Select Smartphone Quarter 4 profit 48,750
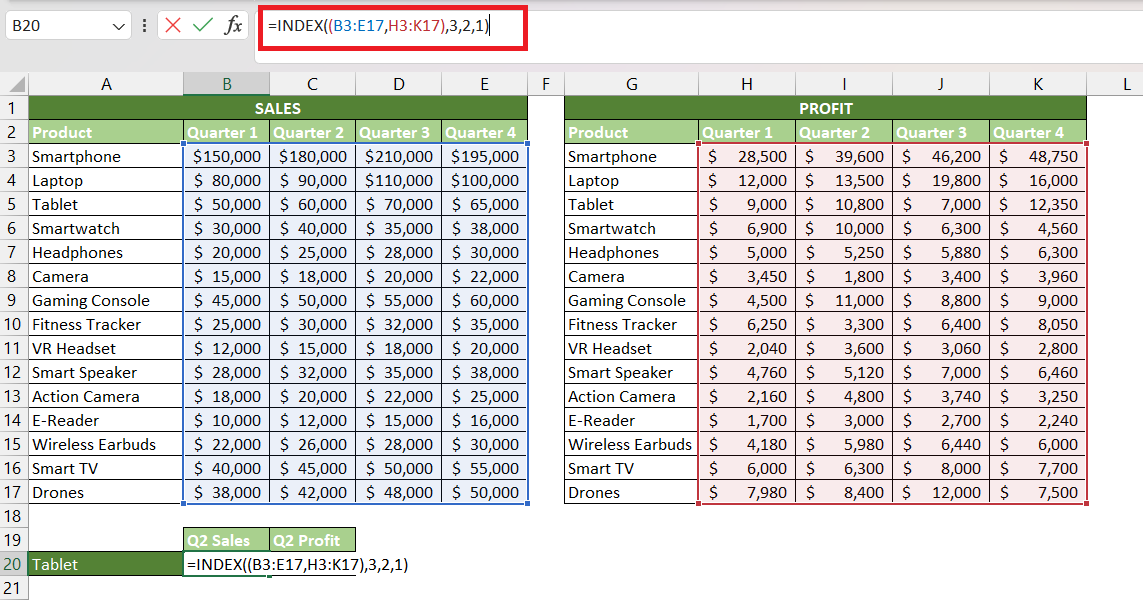This screenshot has height=600, width=1143. [1037, 156]
